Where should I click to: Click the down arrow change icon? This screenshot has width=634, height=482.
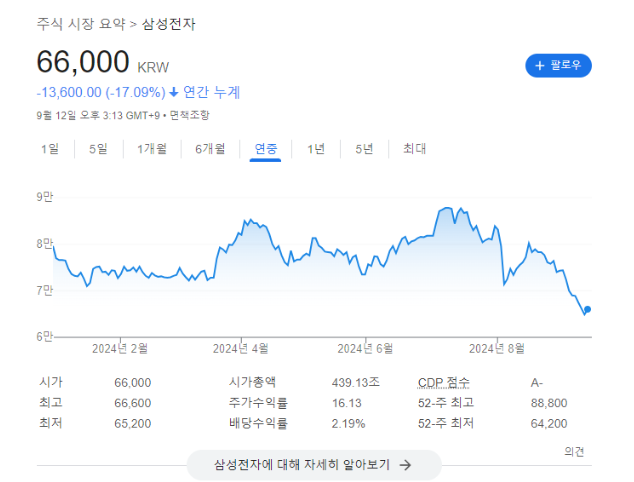coord(174,92)
